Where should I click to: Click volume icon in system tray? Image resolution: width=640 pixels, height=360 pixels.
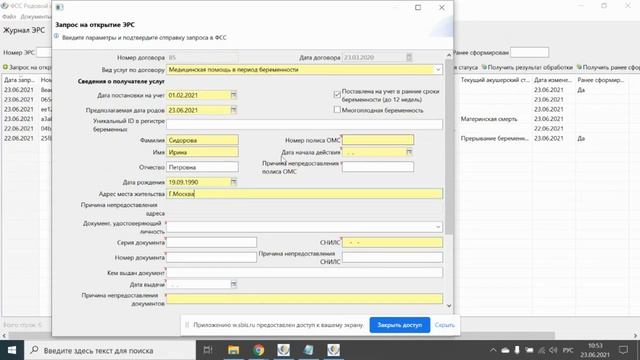[553, 350]
